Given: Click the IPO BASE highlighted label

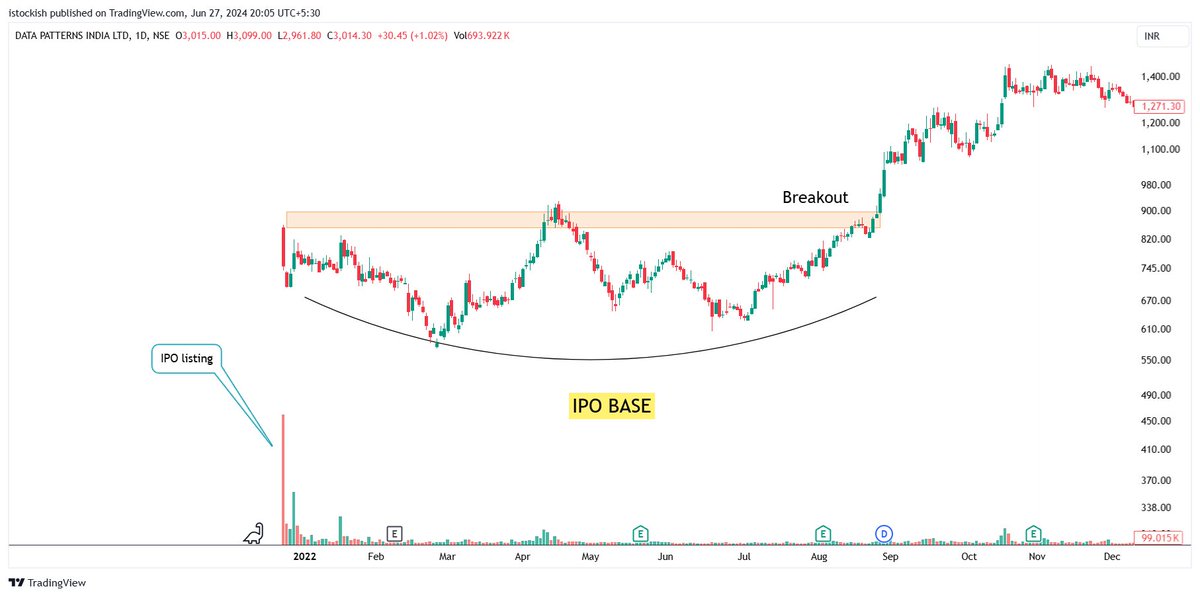Looking at the screenshot, I should (x=611, y=406).
